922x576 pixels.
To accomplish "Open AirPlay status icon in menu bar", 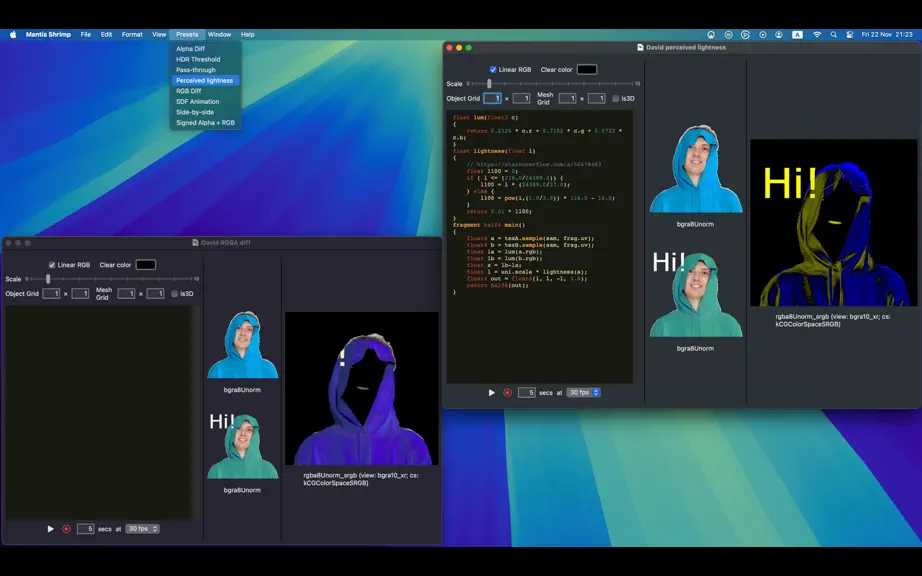I will pos(711,35).
